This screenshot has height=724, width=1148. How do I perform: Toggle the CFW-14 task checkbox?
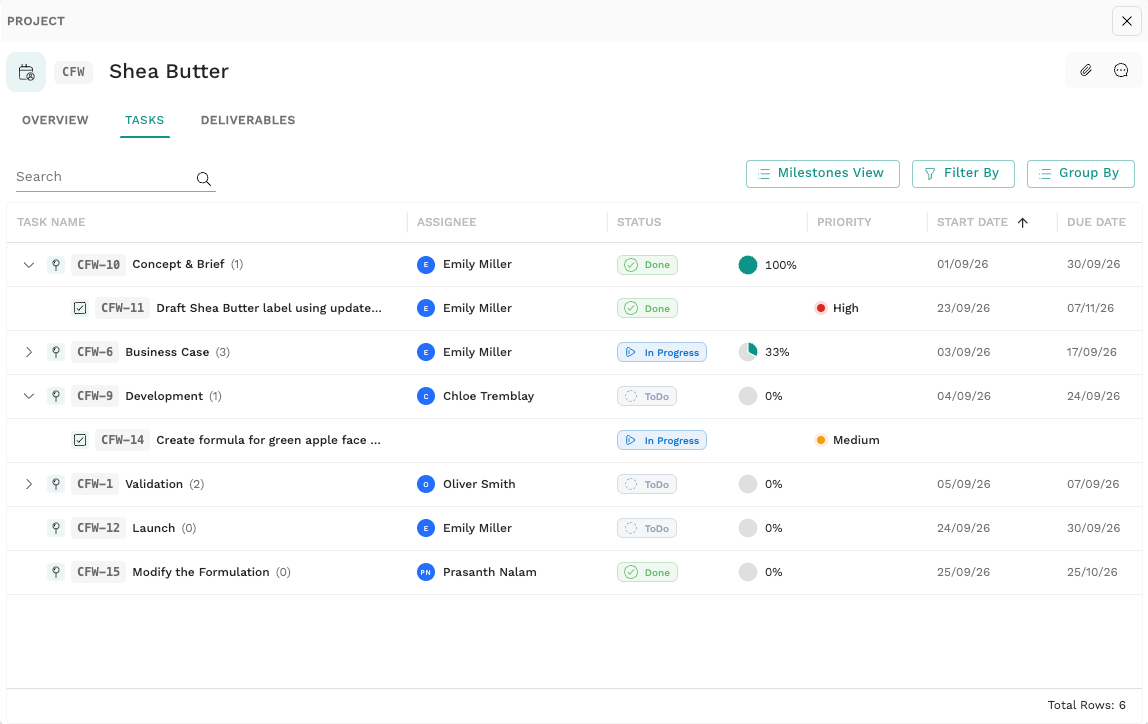[x=80, y=440]
